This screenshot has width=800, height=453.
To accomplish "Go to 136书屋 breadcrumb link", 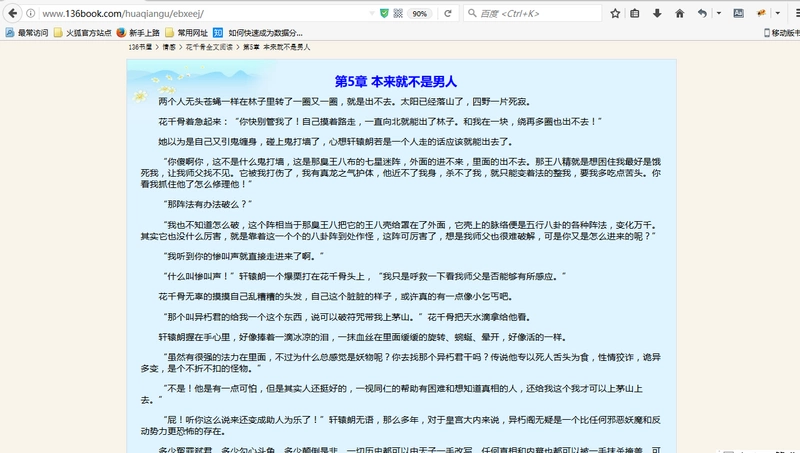I will 140,47.
